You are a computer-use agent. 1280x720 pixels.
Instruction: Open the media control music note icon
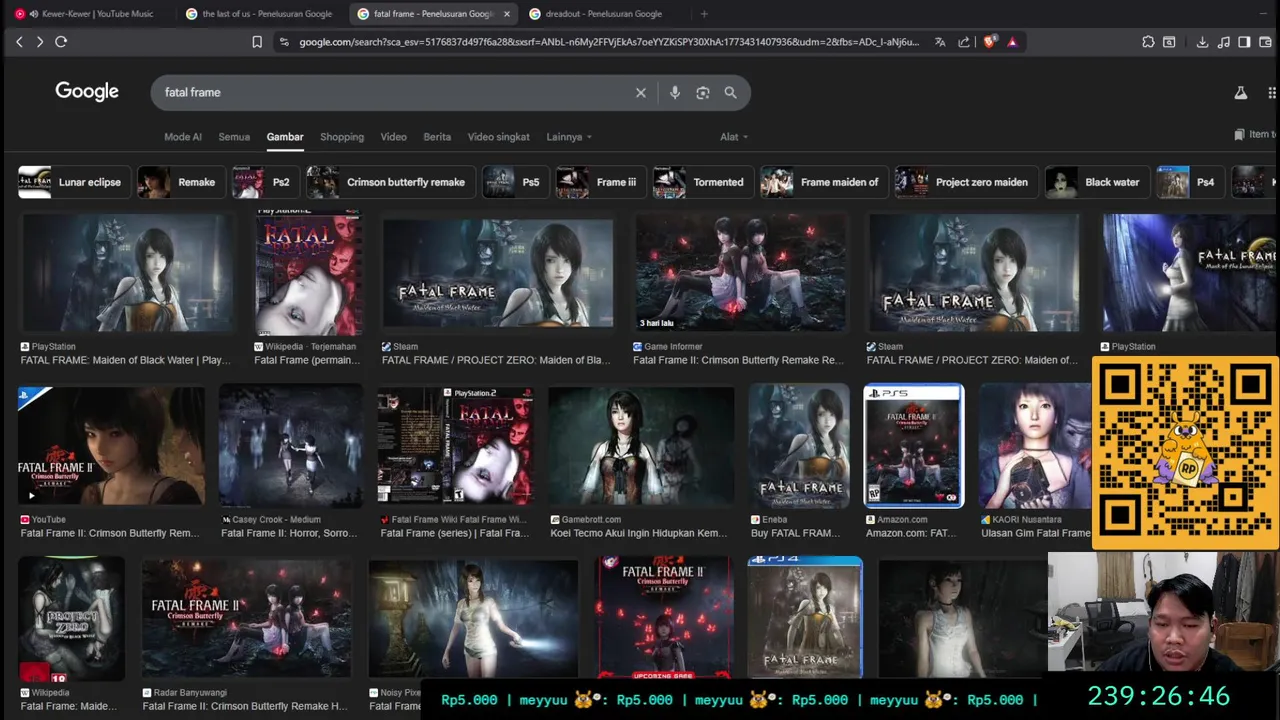pyautogui.click(x=1223, y=42)
